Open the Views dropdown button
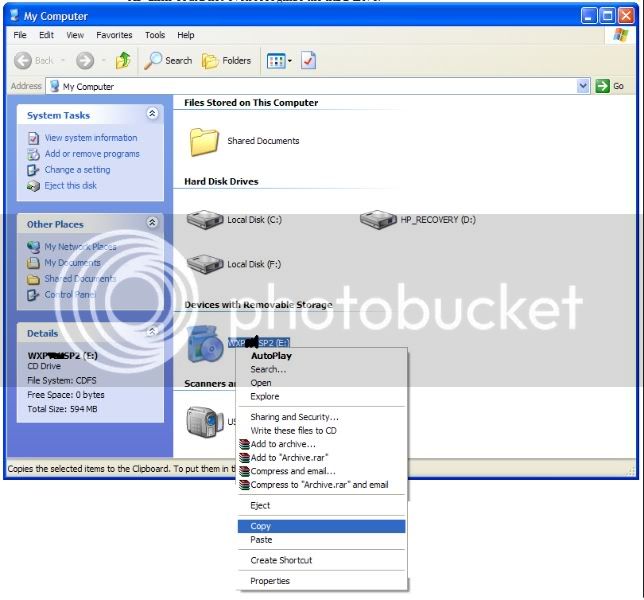Screen dimensions: 644x600 (x=280, y=61)
